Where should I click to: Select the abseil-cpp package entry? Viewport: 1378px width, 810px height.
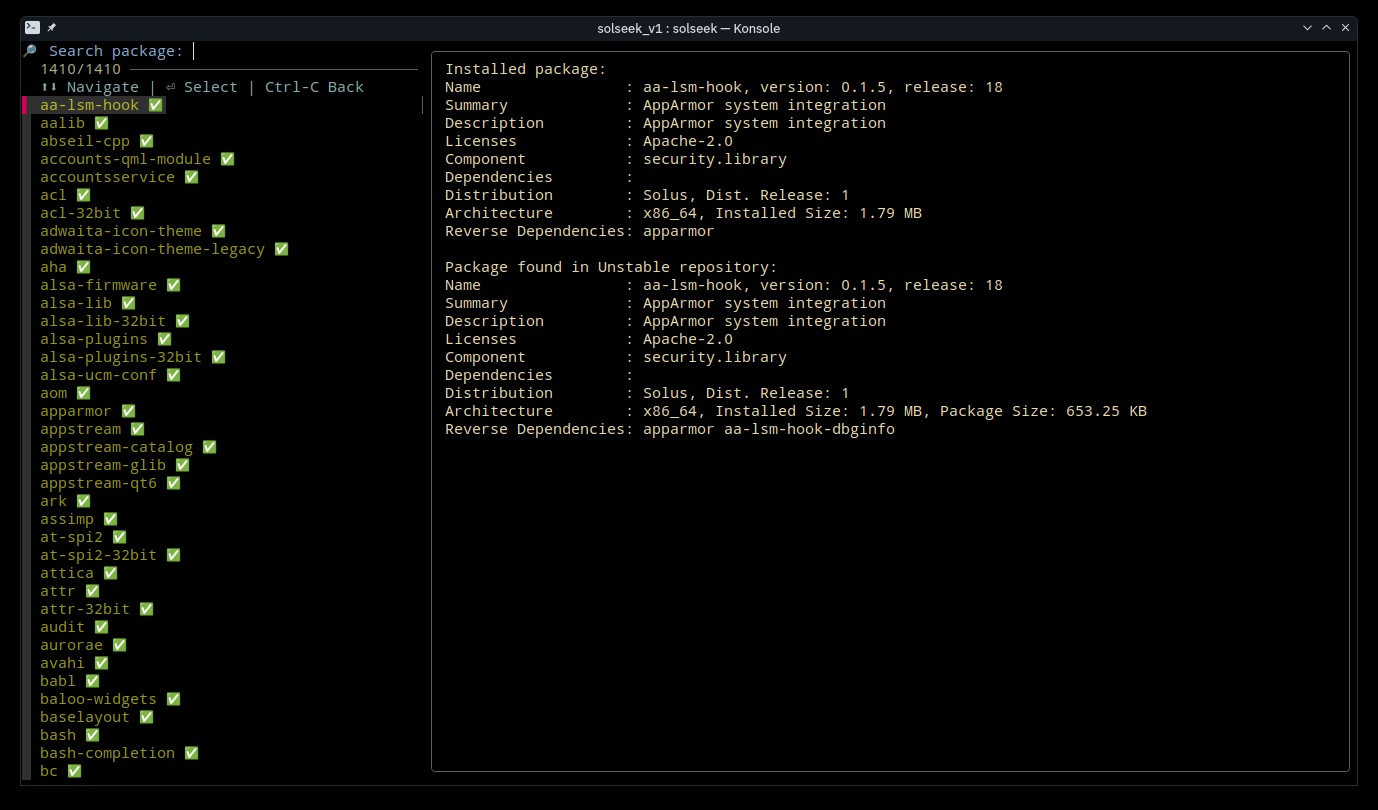point(85,141)
